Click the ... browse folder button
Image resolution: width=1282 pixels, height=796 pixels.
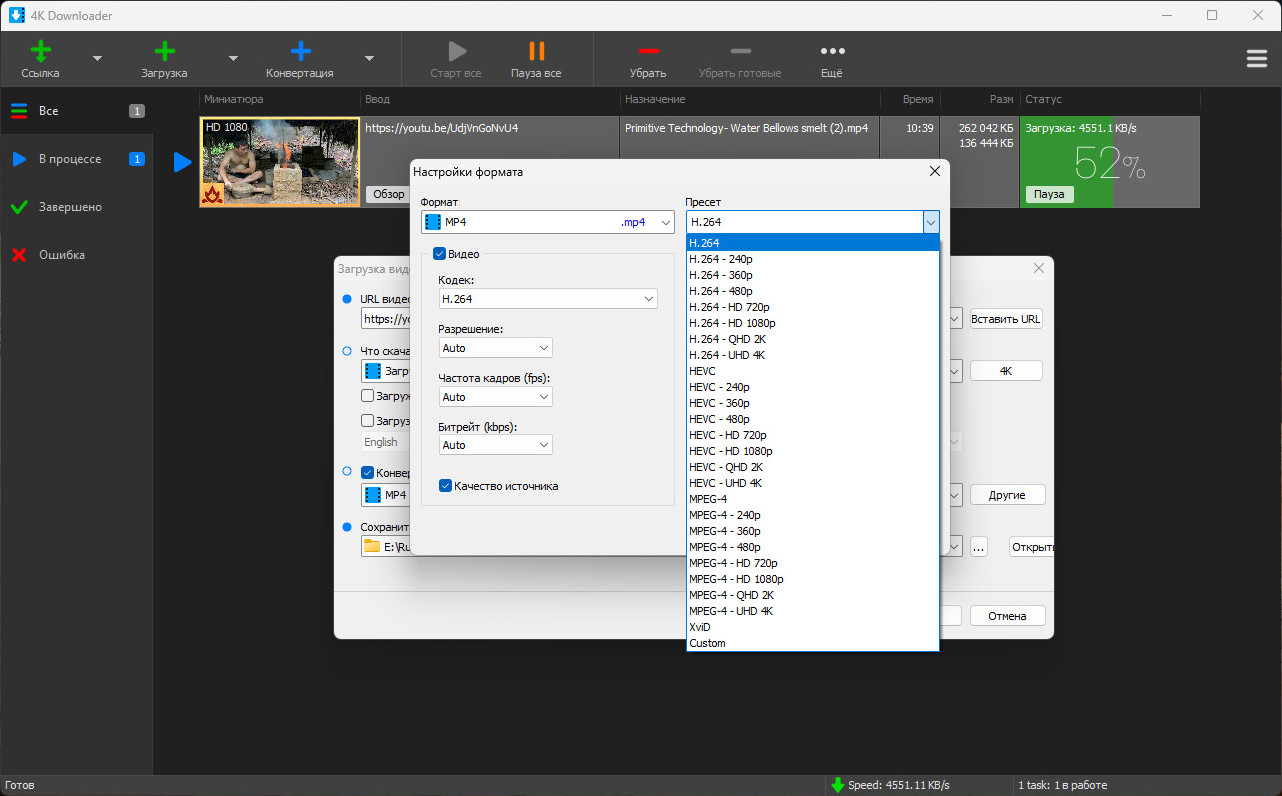click(x=978, y=547)
